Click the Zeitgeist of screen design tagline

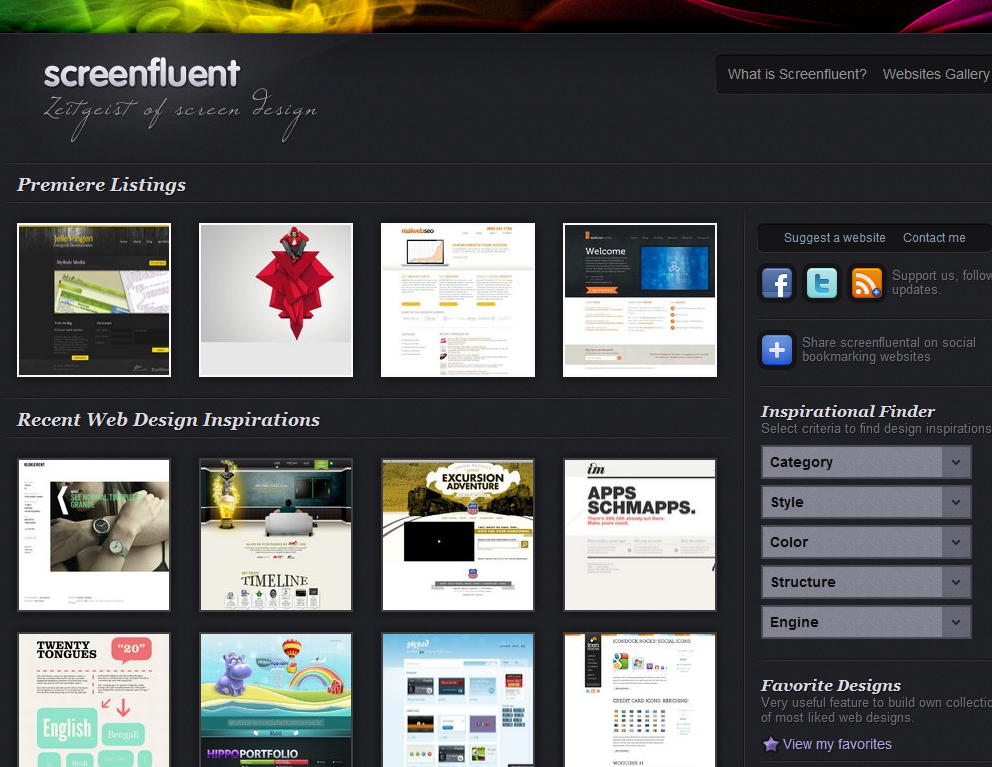click(x=180, y=113)
